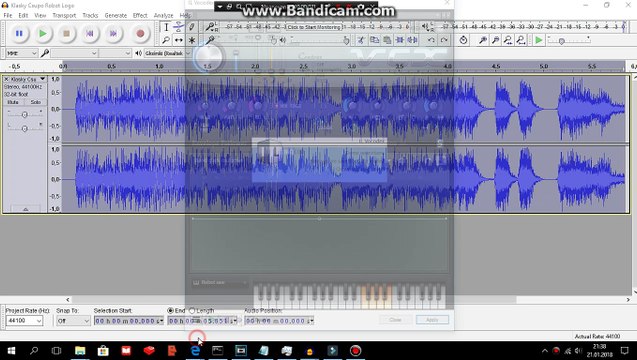Skip to end of the track
This screenshot has height=360, width=637.
pyautogui.click(x=113, y=34)
